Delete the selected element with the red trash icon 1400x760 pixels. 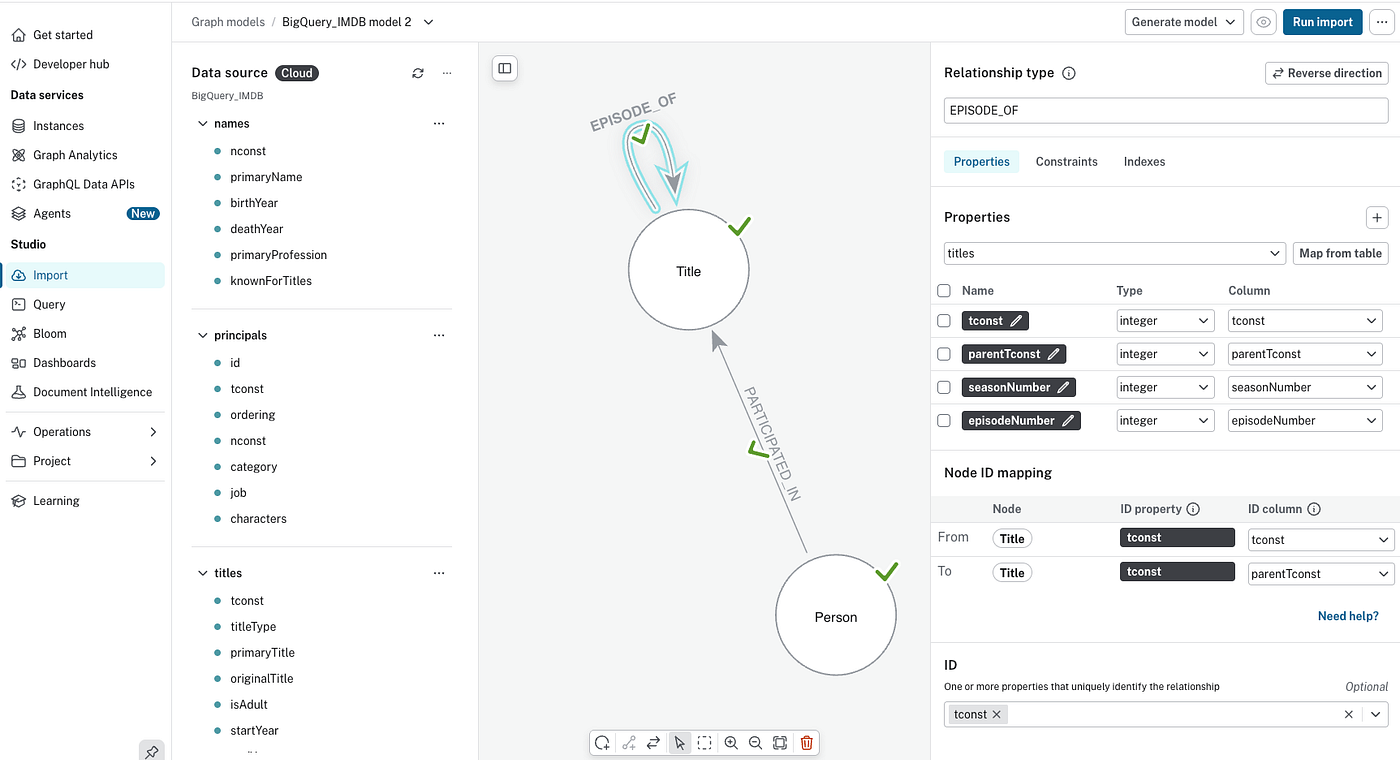coord(807,743)
